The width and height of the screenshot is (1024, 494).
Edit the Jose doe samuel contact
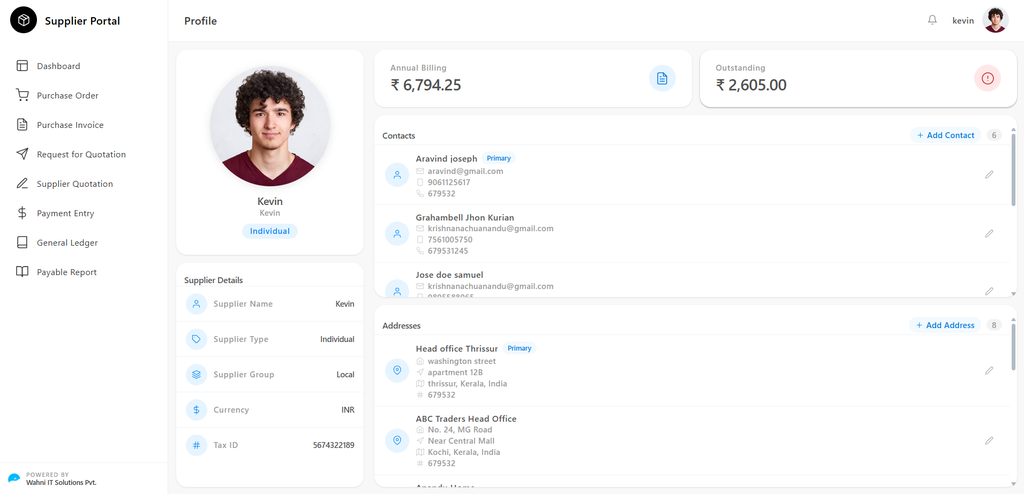click(x=989, y=291)
